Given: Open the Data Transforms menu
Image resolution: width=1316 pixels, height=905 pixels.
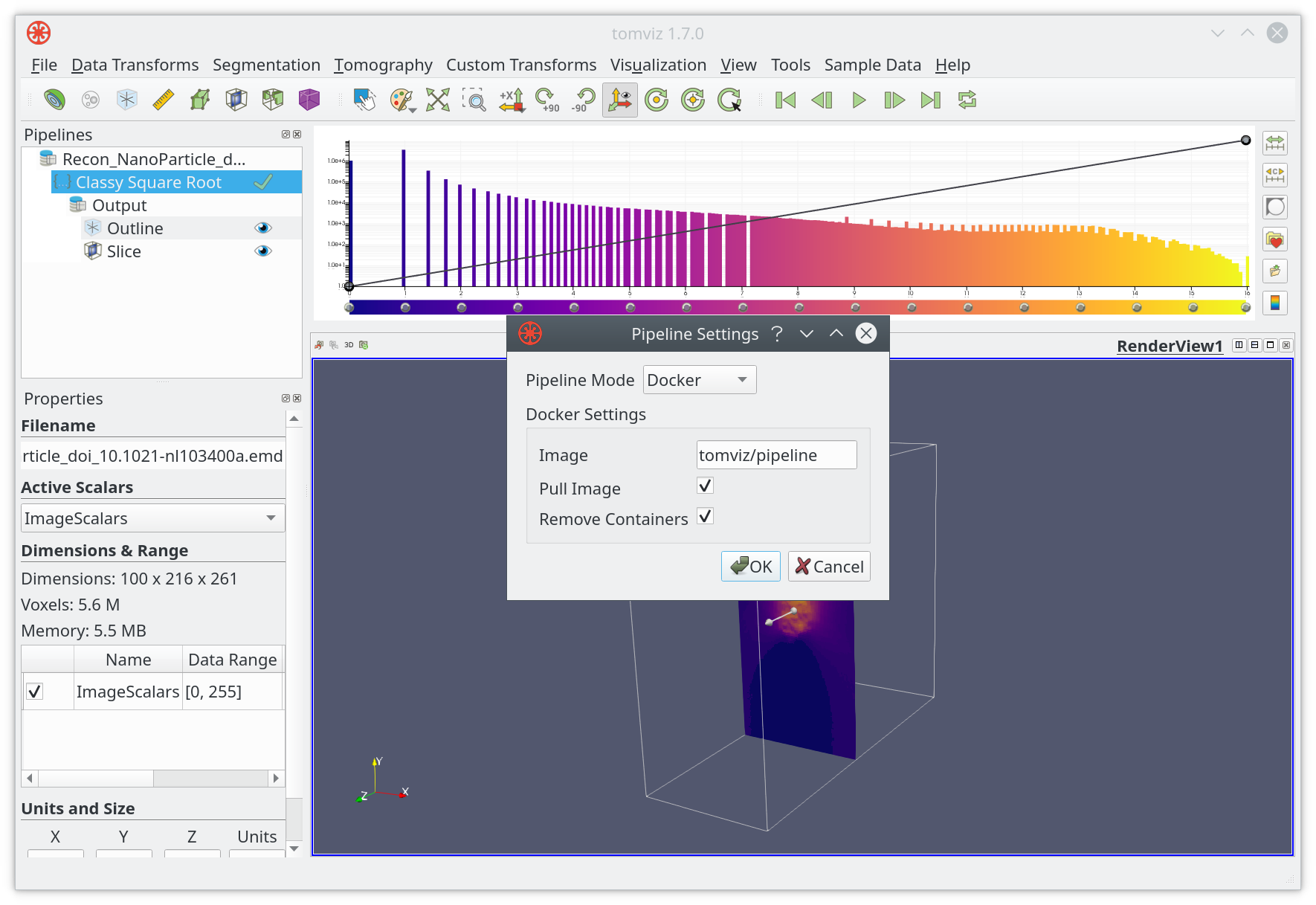Looking at the screenshot, I should [x=135, y=65].
